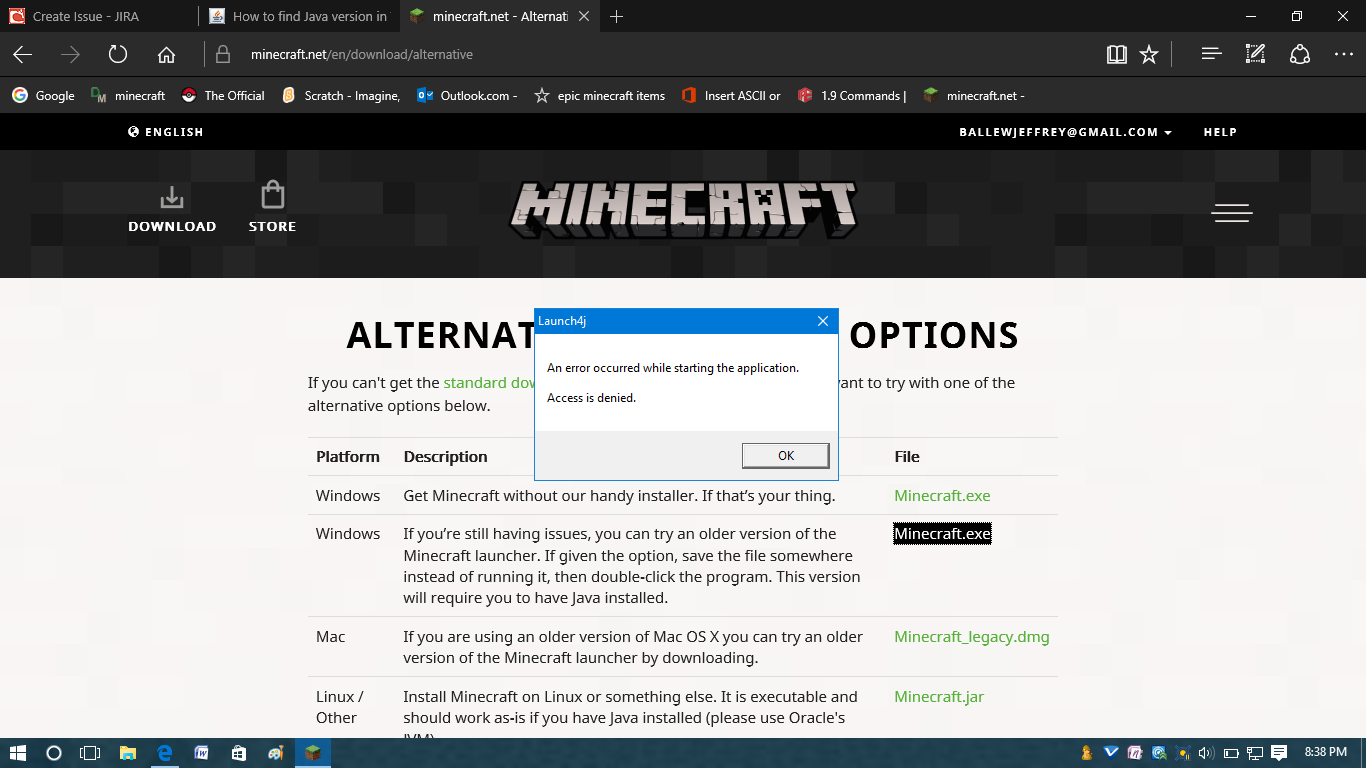Go to the browser home page
Viewport: 1366px width, 768px height.
(x=167, y=55)
